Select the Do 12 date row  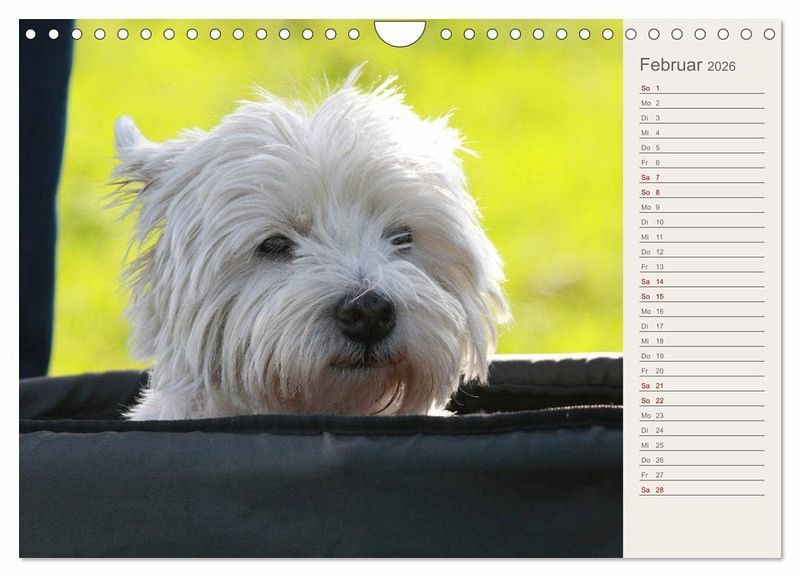tap(702, 252)
